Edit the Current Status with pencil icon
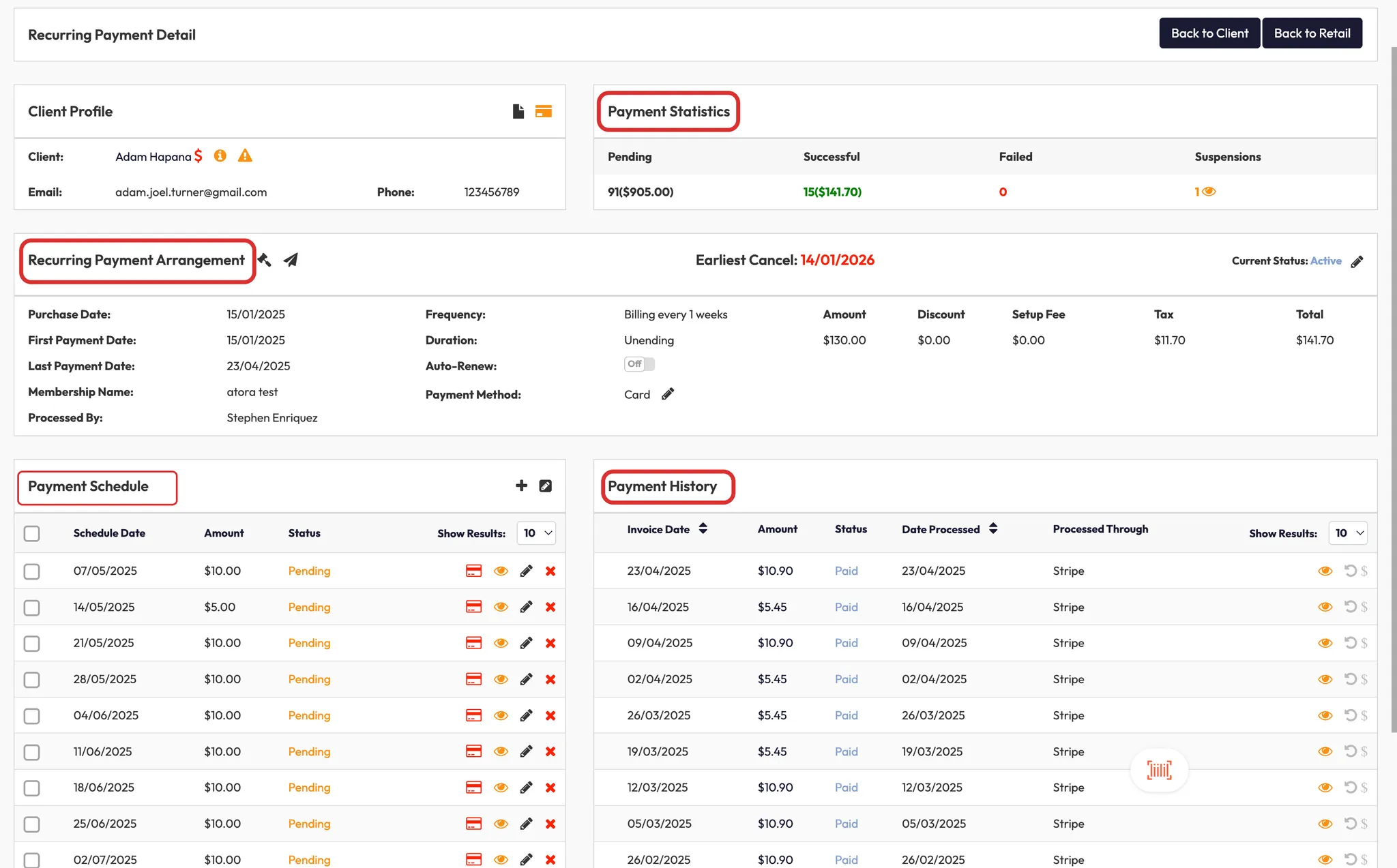 click(x=1357, y=261)
